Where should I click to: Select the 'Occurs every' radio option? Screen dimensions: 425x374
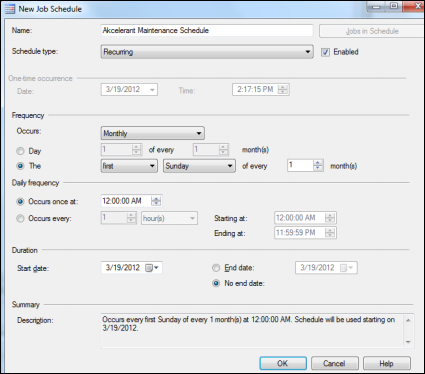coord(20,218)
